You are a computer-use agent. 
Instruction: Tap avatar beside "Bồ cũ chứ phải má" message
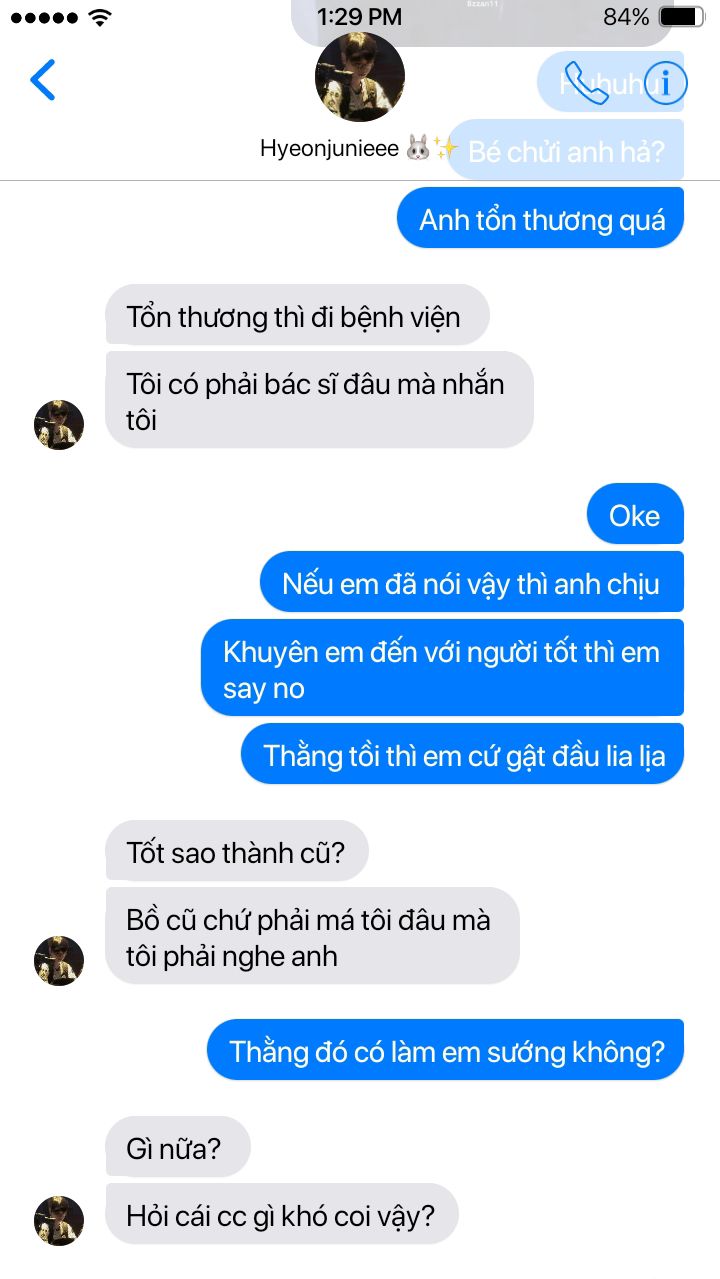pyautogui.click(x=59, y=961)
